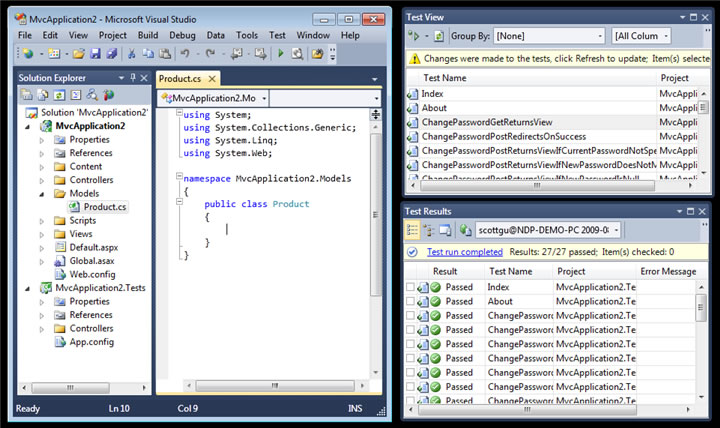Click Show All Files icon in Solution Explorer
Screen dimensions: 720x428
[x=43, y=95]
